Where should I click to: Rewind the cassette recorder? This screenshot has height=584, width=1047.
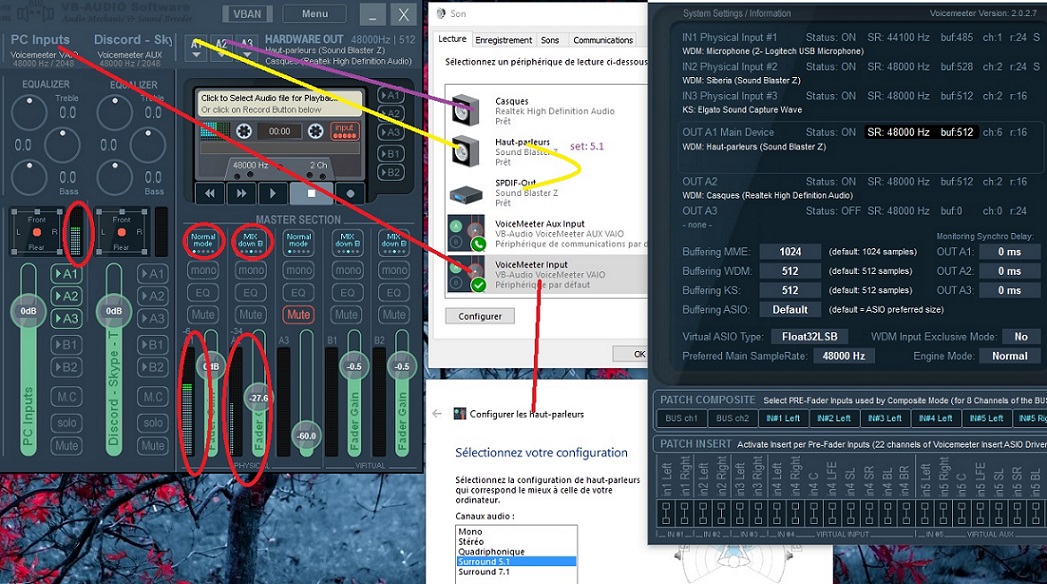(210, 194)
